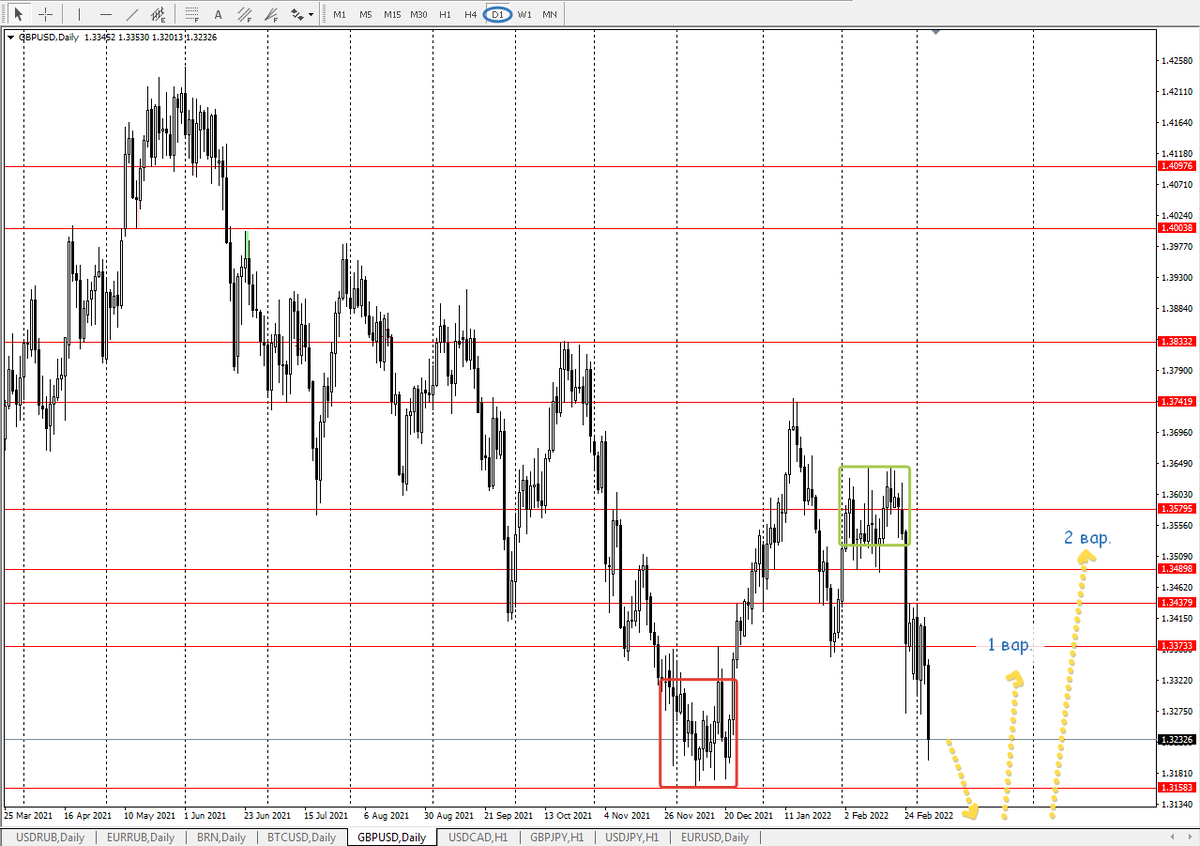The width and height of the screenshot is (1200, 846).
Task: Open the arrows tool dropdown arrow
Action: tap(311, 14)
